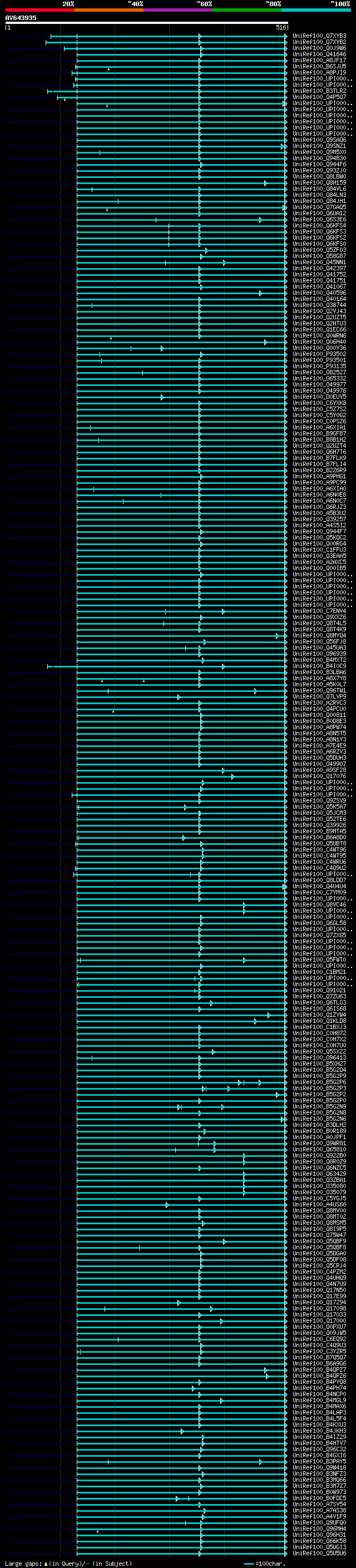This screenshot has height=1568, width=356.
Task: Select hit label UniRef100_Q3ZBA1
Action: click(319, 1180)
